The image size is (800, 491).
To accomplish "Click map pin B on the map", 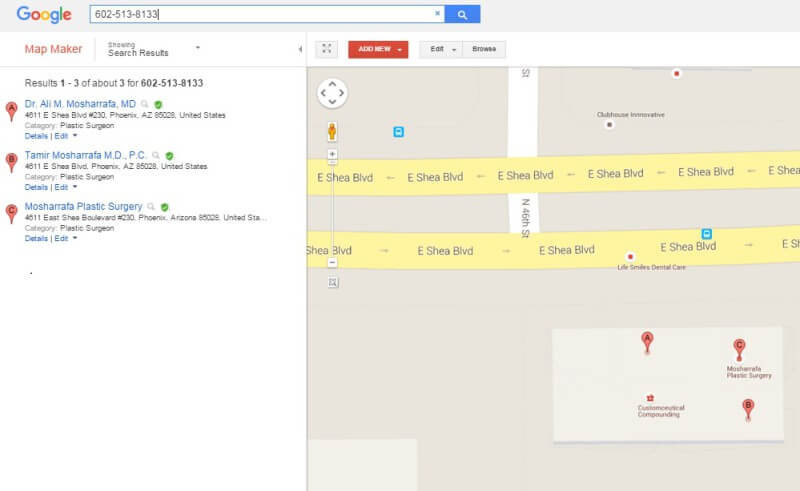I will coord(748,410).
